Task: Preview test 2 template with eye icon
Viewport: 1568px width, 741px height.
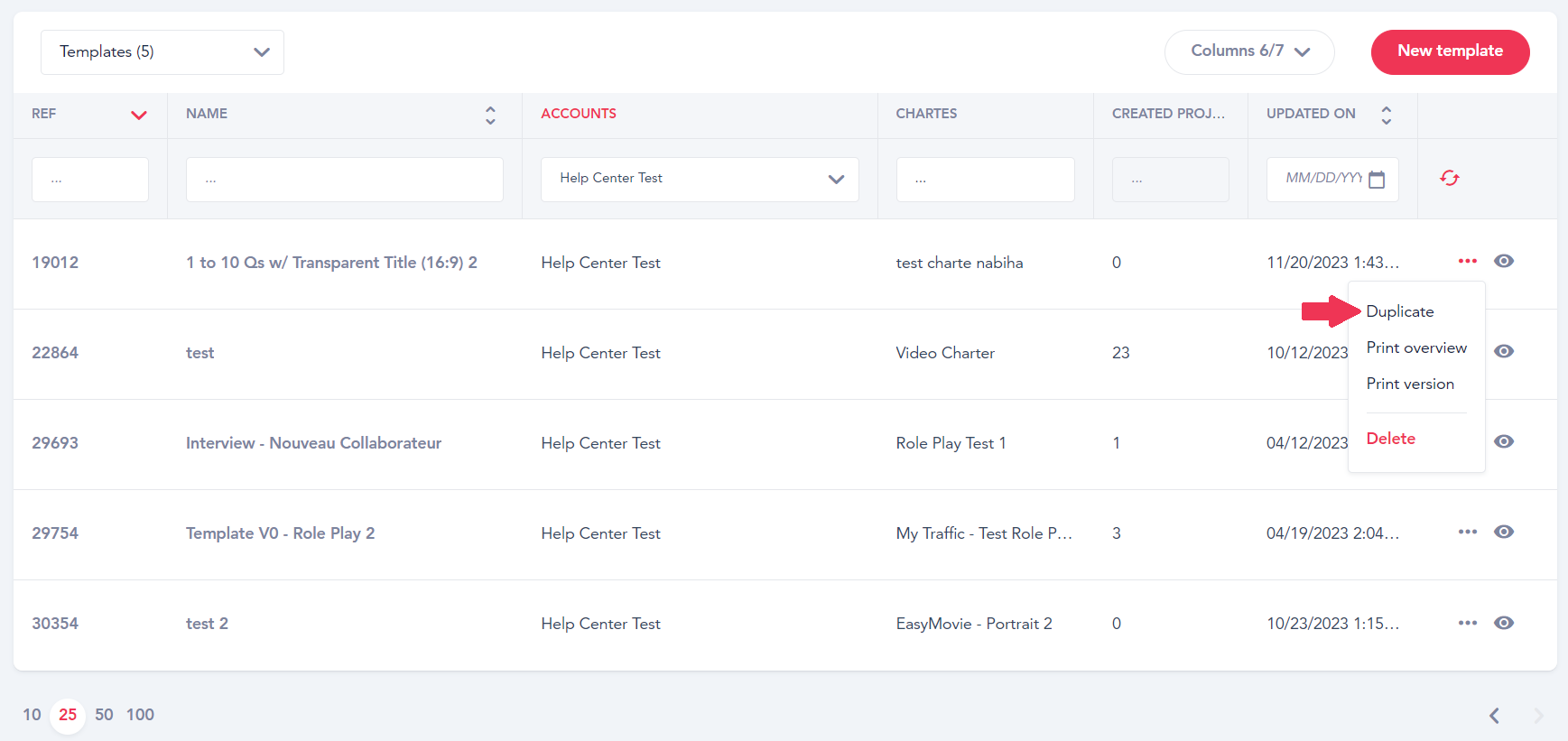Action: pyautogui.click(x=1504, y=623)
